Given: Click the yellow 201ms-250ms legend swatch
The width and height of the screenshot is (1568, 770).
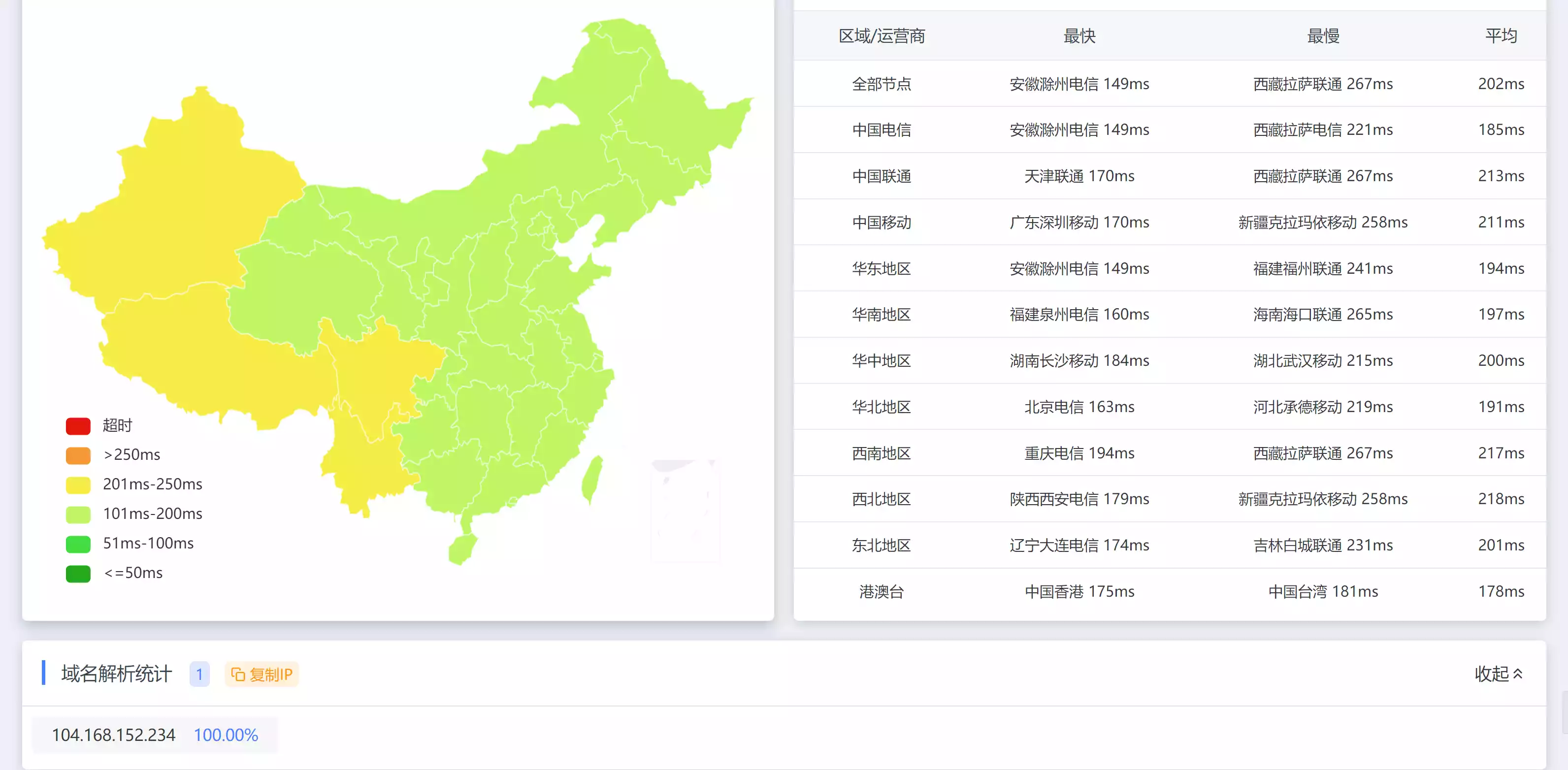Looking at the screenshot, I should (78, 484).
